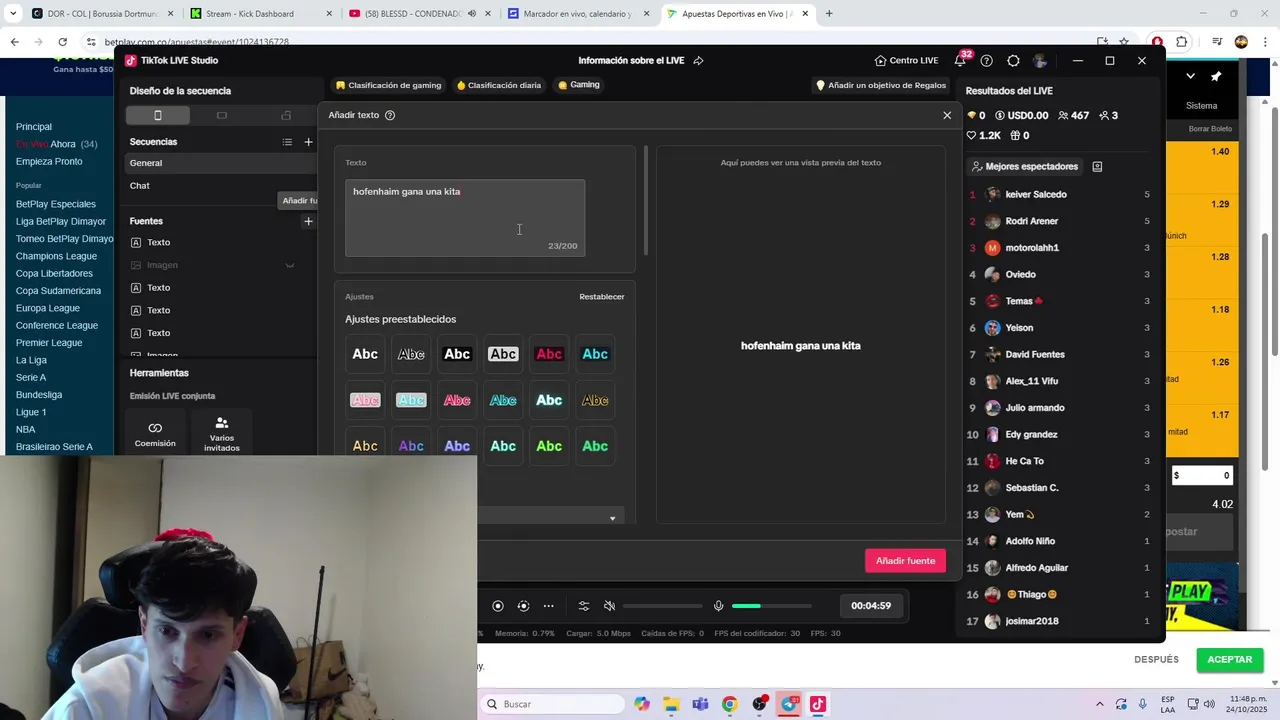Image resolution: width=1280 pixels, height=720 pixels.
Task: Click the profile avatar in the title bar
Action: (x=1040, y=61)
